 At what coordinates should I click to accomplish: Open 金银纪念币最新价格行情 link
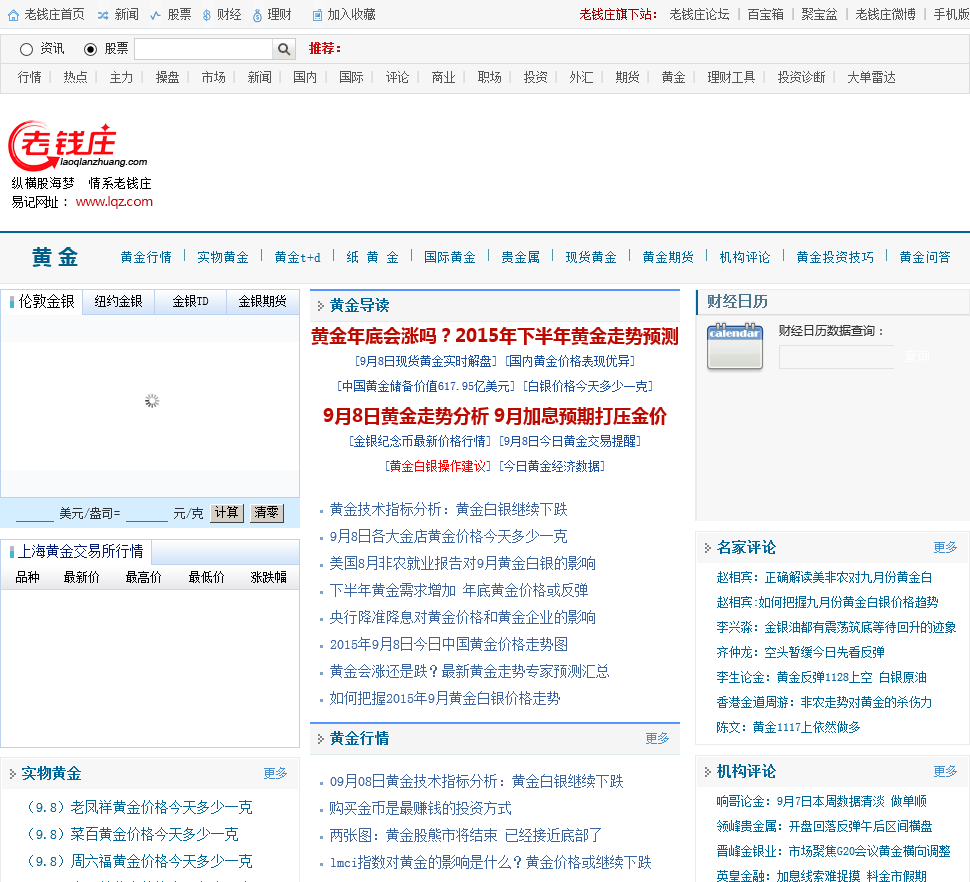420,442
